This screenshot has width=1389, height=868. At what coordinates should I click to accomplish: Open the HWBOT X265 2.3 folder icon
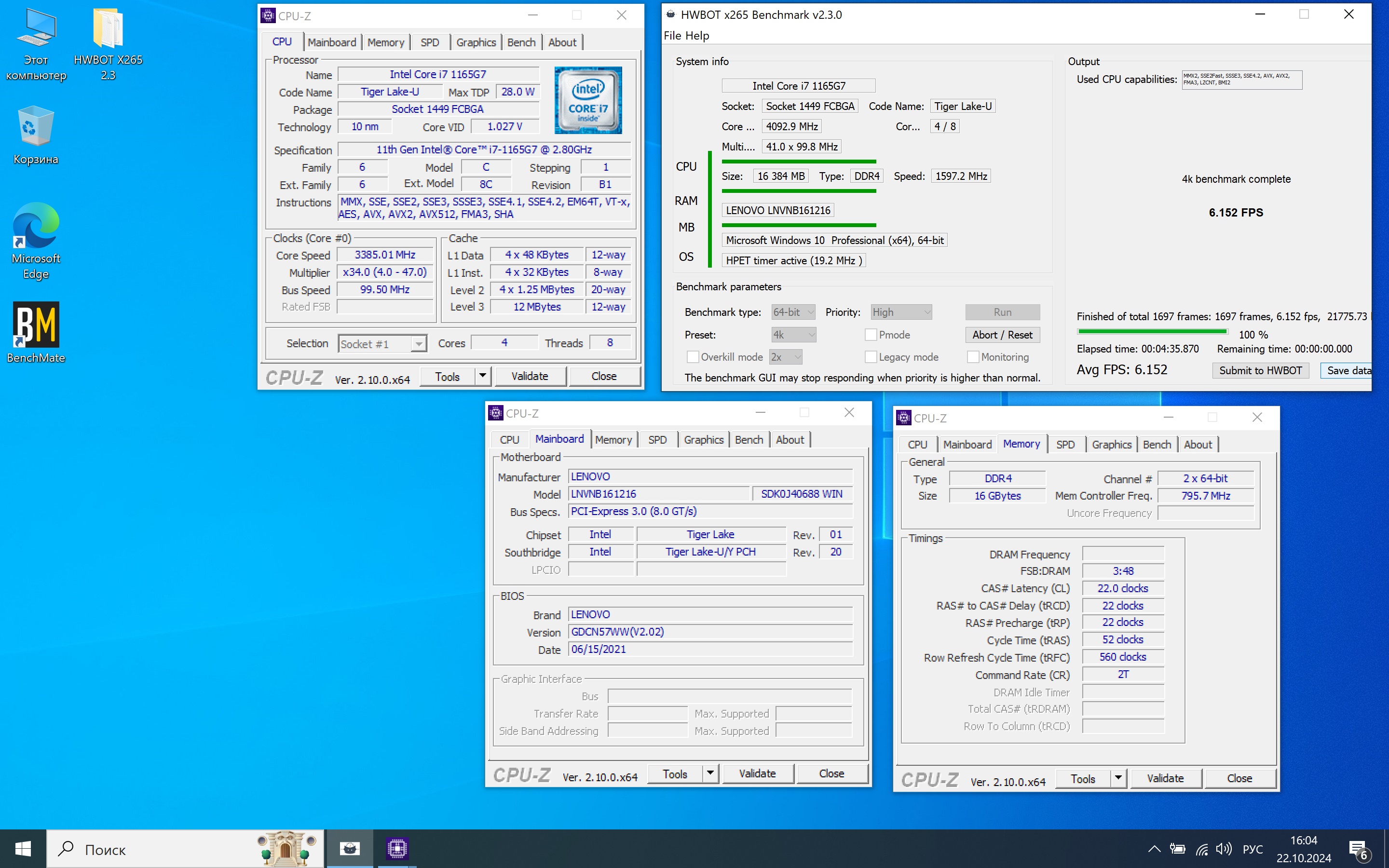click(x=108, y=44)
